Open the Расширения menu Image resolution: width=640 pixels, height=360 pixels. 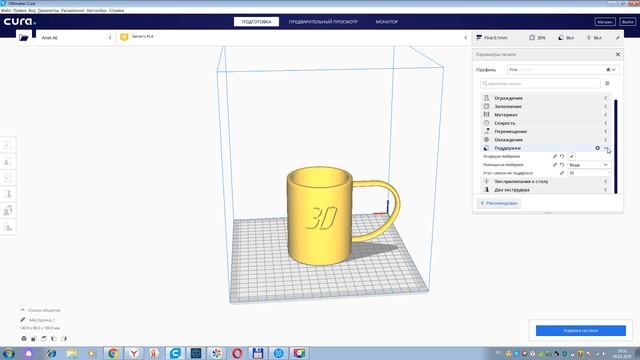(x=72, y=10)
